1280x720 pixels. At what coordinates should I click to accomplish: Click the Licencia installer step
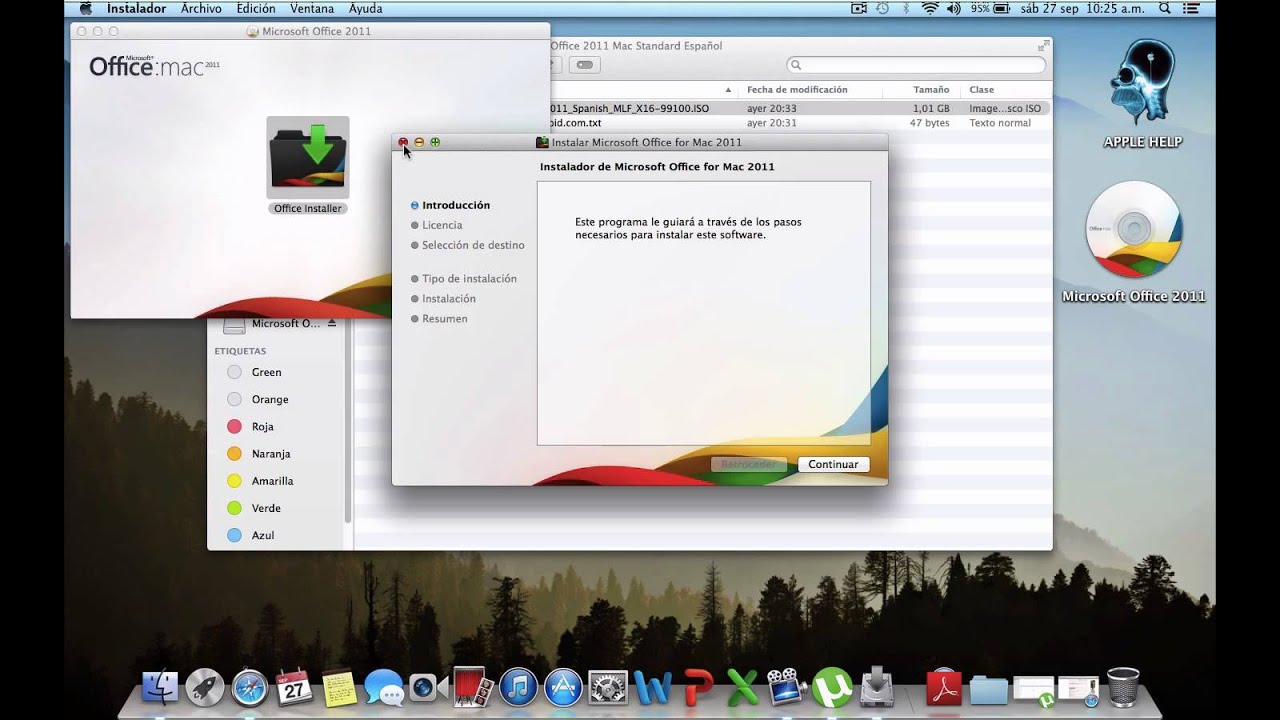click(x=442, y=225)
